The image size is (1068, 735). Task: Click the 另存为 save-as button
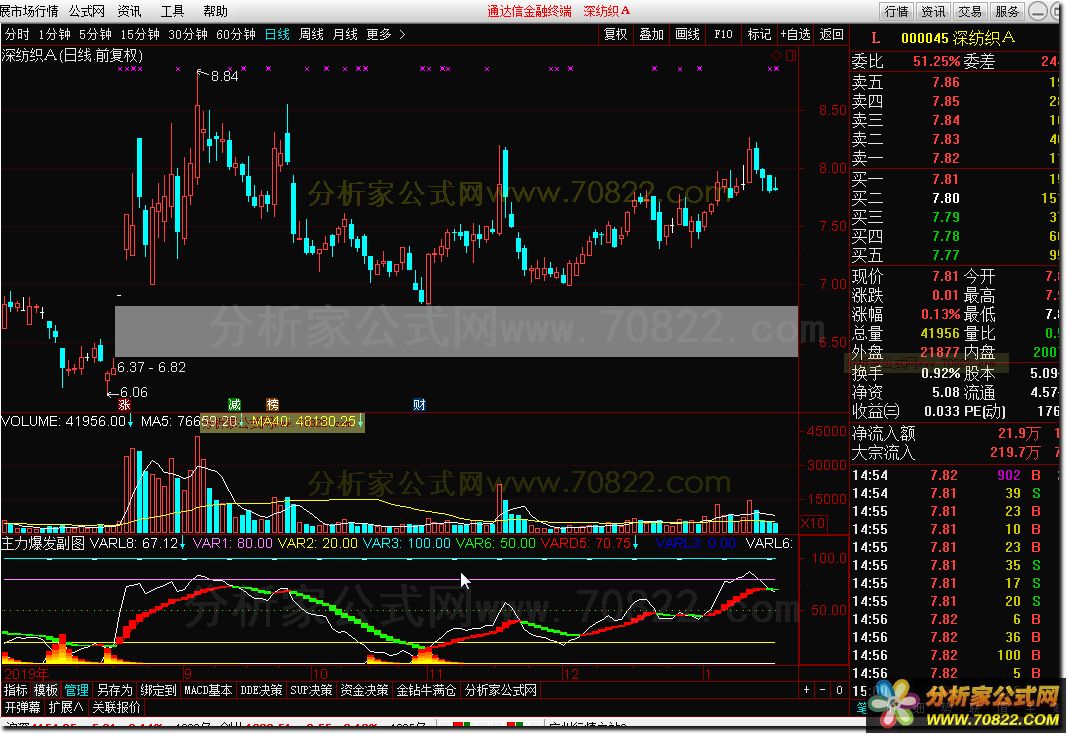114,690
